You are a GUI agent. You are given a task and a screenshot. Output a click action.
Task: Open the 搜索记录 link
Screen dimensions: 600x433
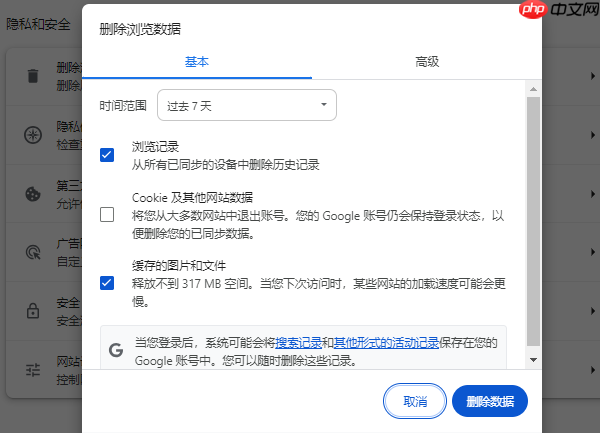click(x=298, y=343)
